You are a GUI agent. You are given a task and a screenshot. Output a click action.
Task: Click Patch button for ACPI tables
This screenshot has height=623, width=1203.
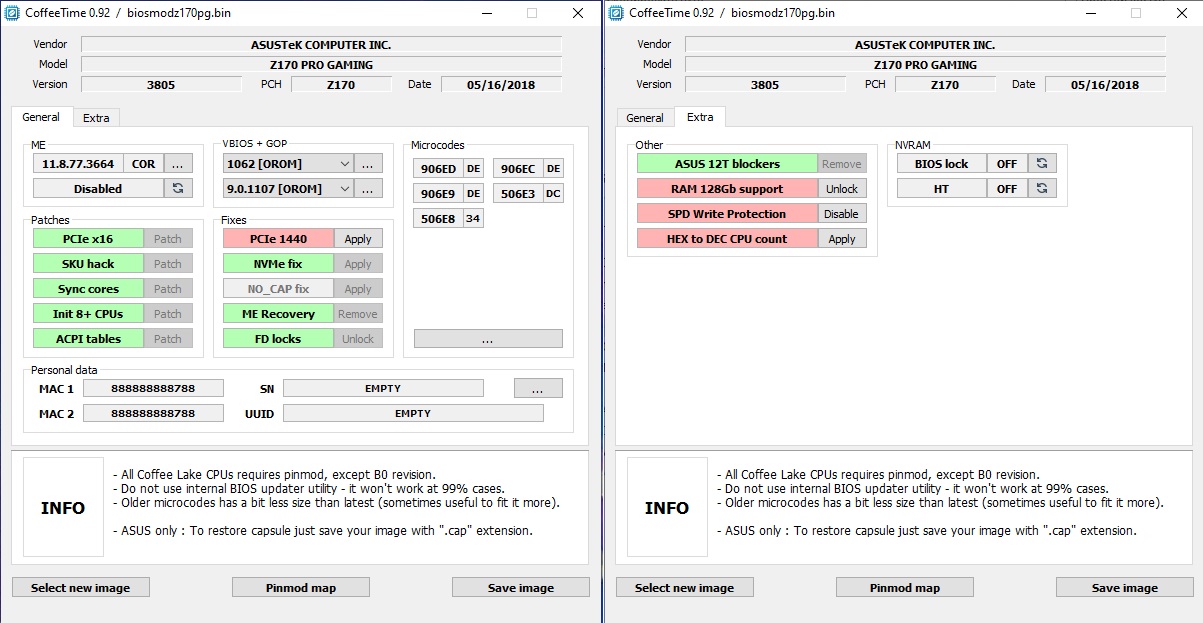click(168, 339)
